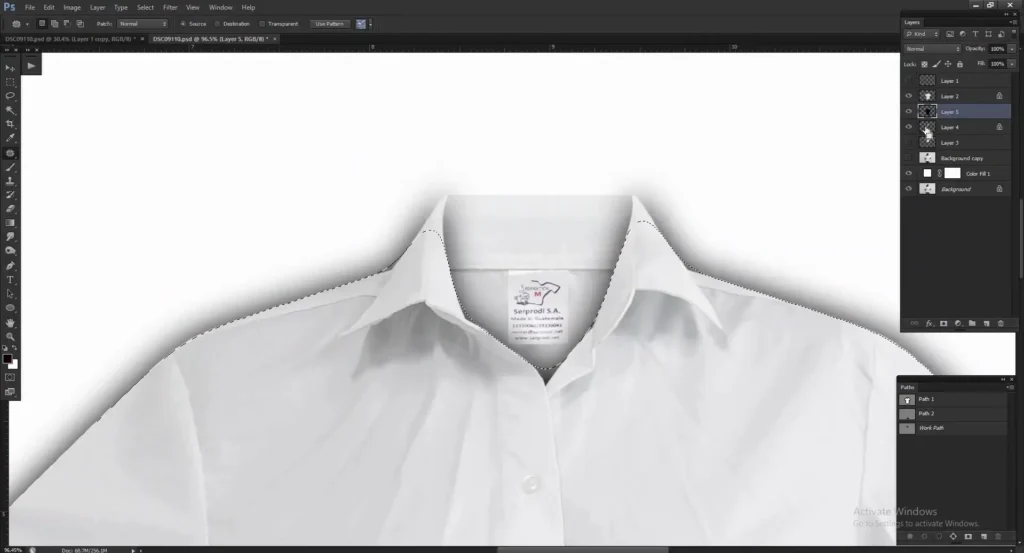1024x553 pixels.
Task: Click the delete layer trash icon
Action: click(x=1001, y=324)
